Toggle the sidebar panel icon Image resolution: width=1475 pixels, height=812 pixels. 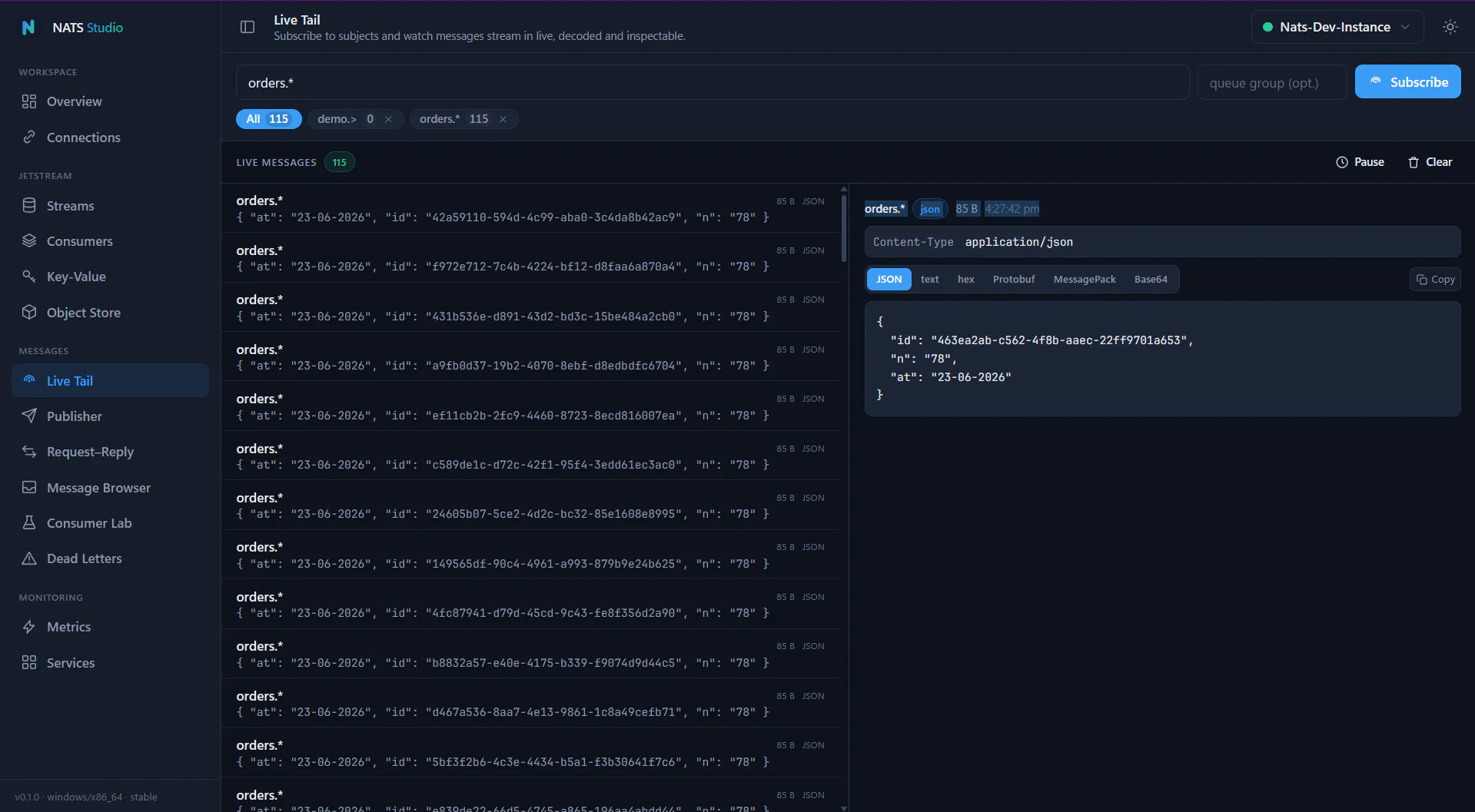(247, 27)
